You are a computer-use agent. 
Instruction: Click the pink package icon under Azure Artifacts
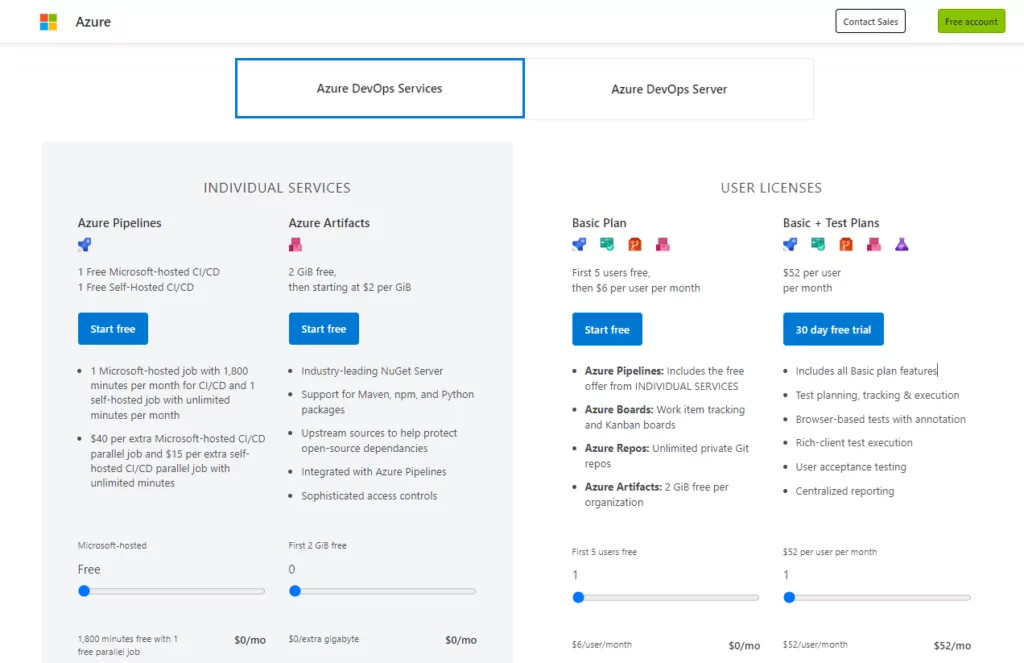(x=295, y=245)
